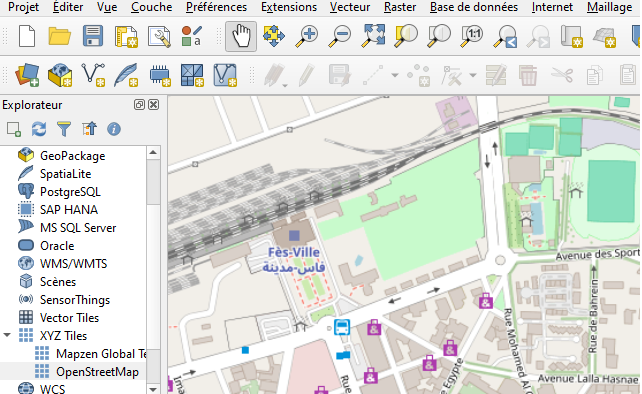Toggle floating of Explorateur panel
The width and height of the screenshot is (642, 394).
coord(139,105)
